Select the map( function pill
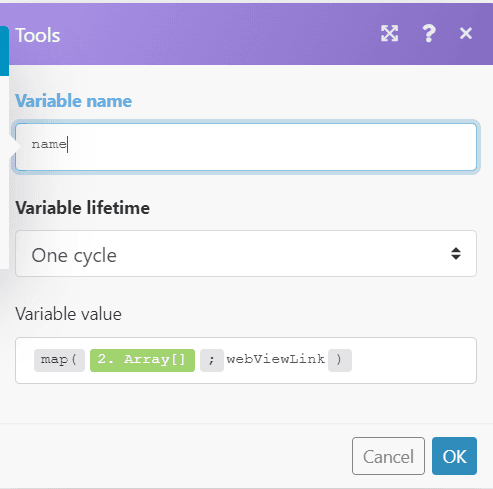The height and width of the screenshot is (489, 493). [x=59, y=360]
